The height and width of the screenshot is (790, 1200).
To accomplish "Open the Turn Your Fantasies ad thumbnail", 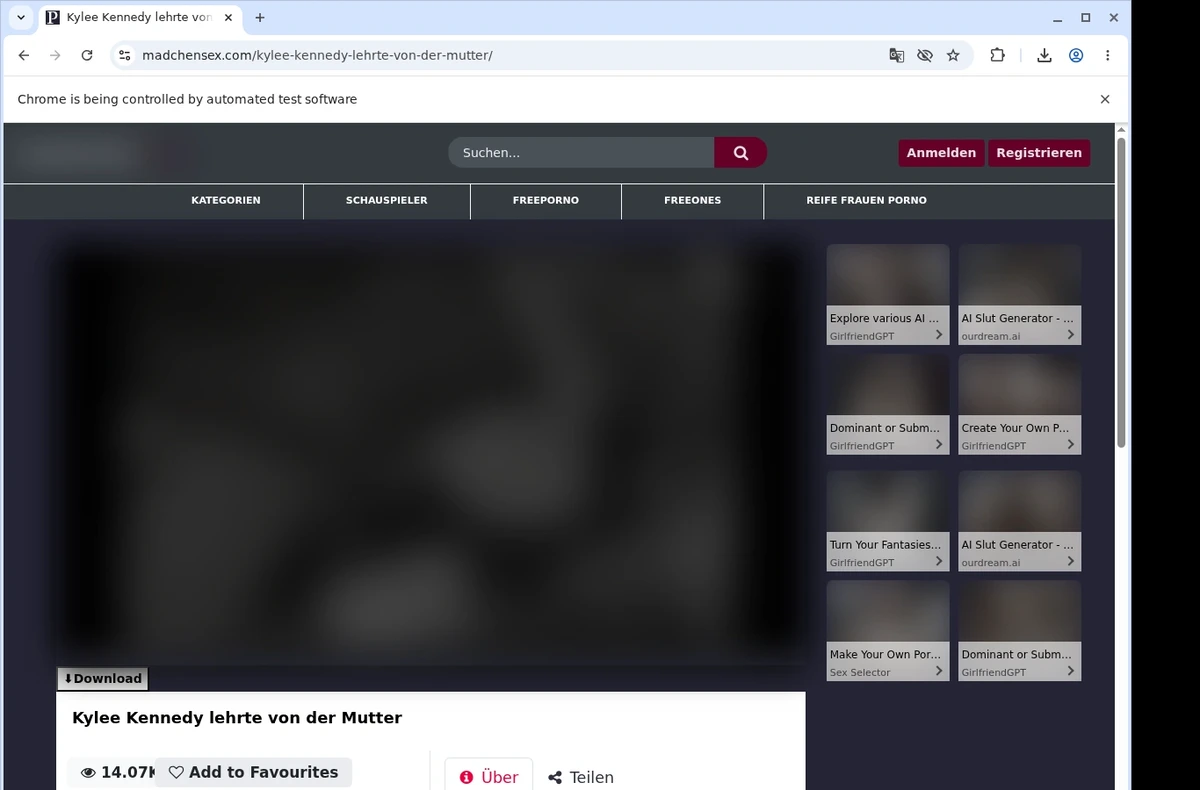I will [x=888, y=521].
